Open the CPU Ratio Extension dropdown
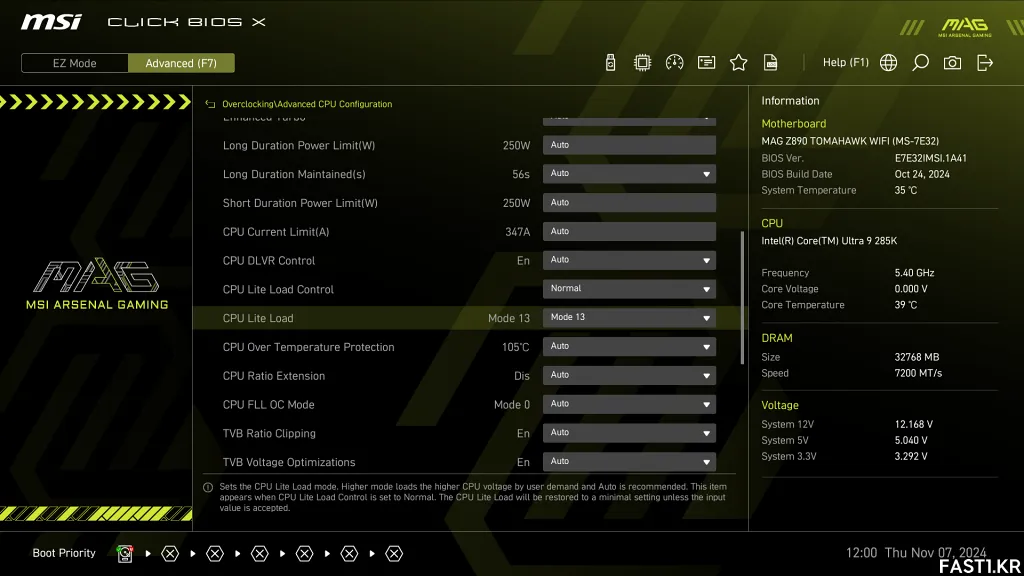Viewport: 1024px width, 576px height. pyautogui.click(x=629, y=375)
